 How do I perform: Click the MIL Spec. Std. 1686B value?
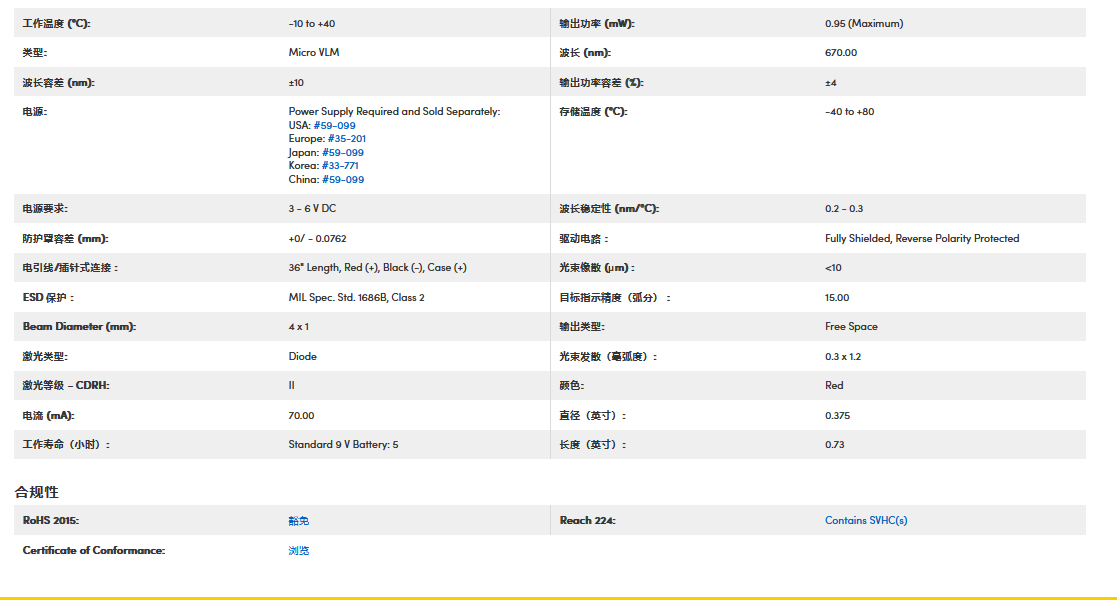point(356,297)
